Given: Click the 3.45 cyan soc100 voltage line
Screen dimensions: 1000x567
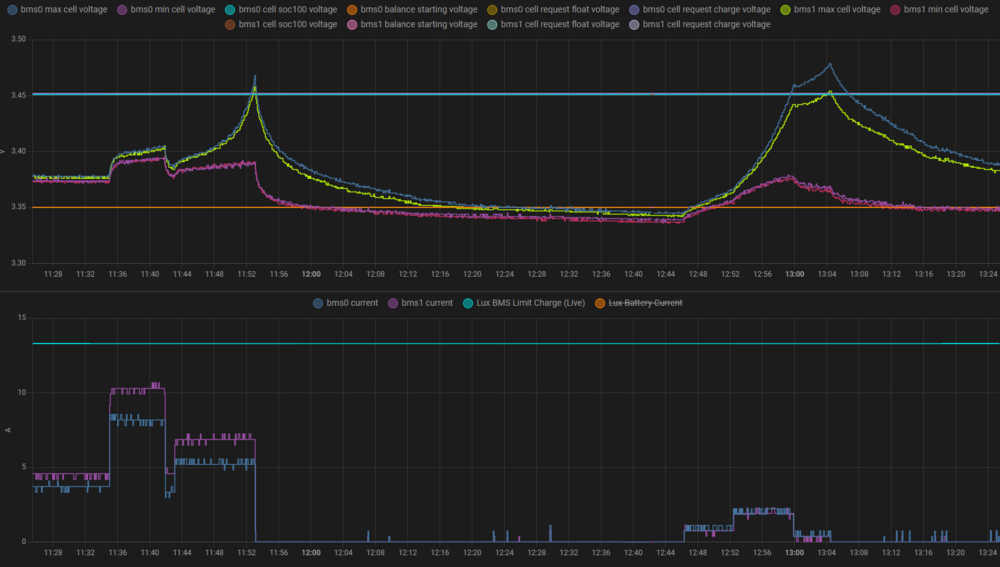Looking at the screenshot, I should (x=500, y=94).
